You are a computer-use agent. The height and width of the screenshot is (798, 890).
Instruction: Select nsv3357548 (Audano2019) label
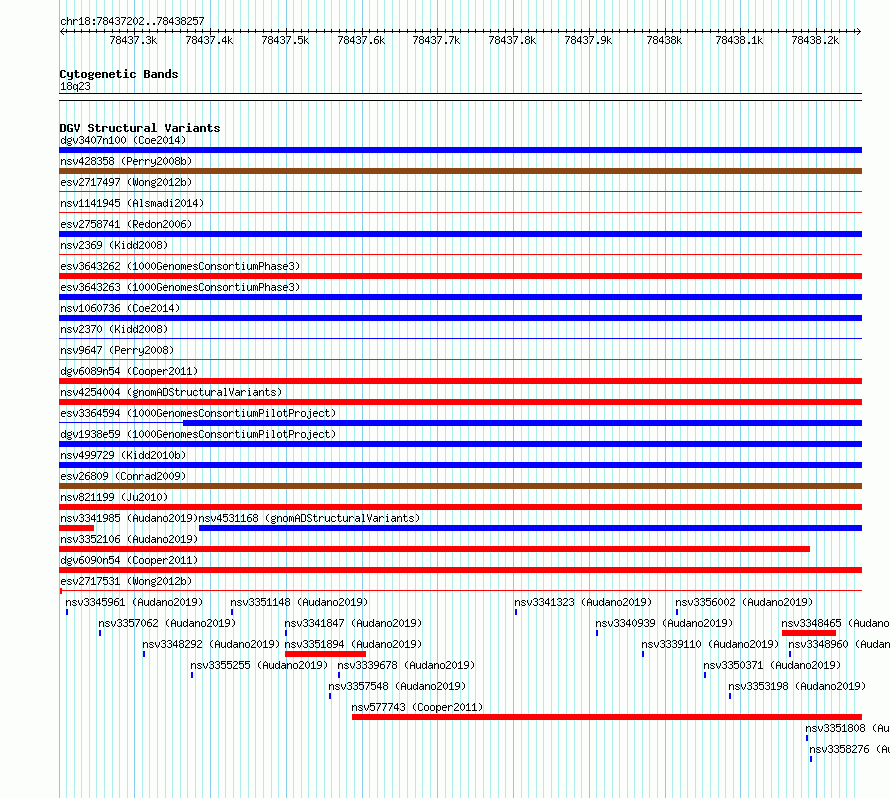pos(397,686)
